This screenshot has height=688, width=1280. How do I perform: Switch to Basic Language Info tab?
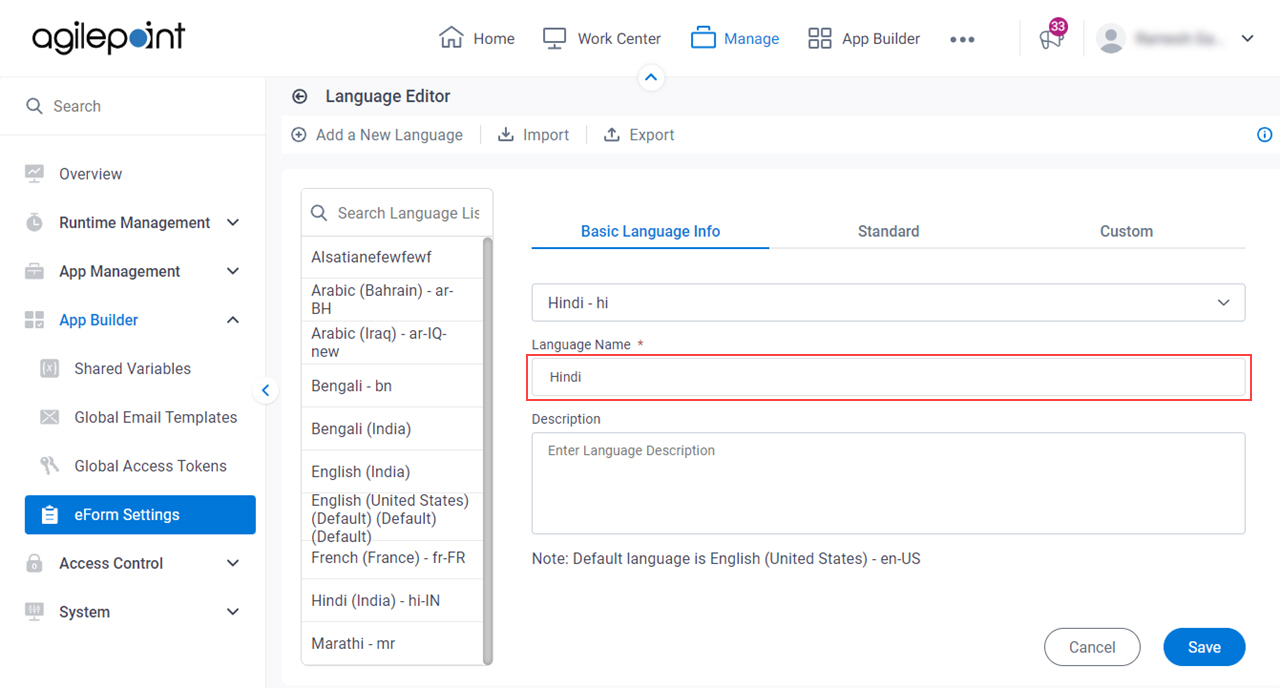(650, 231)
